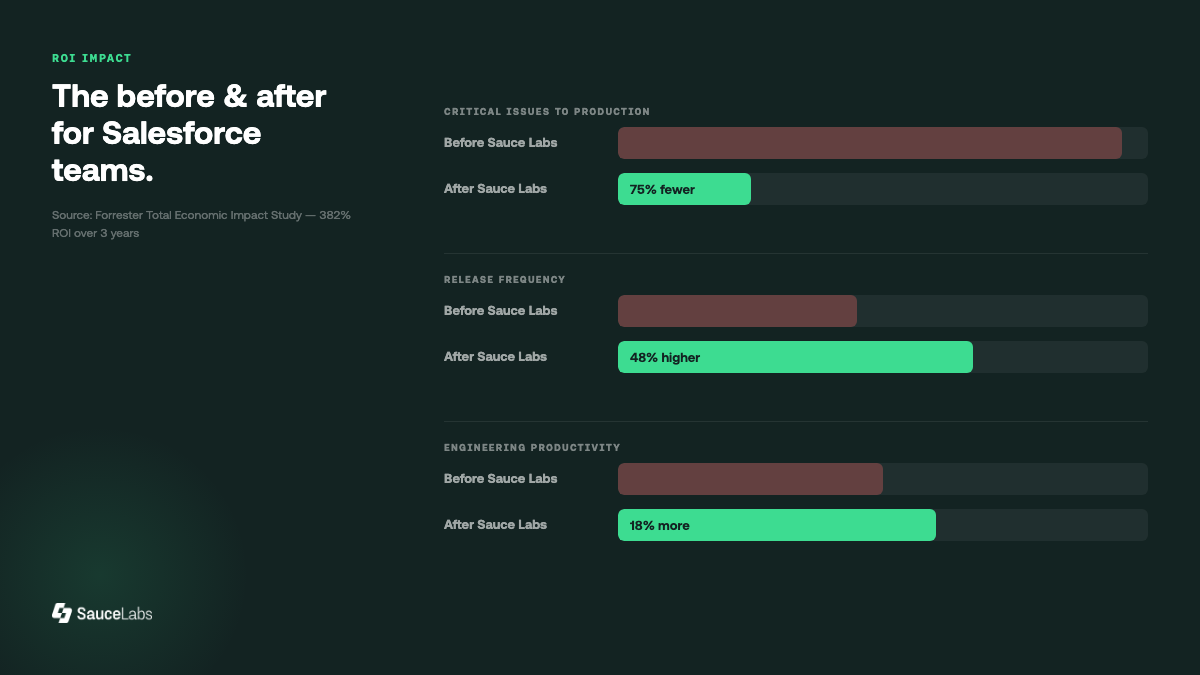Click 'Before Sauce Labs' under Engineering Productivity
1200x675 pixels.
[x=501, y=479]
